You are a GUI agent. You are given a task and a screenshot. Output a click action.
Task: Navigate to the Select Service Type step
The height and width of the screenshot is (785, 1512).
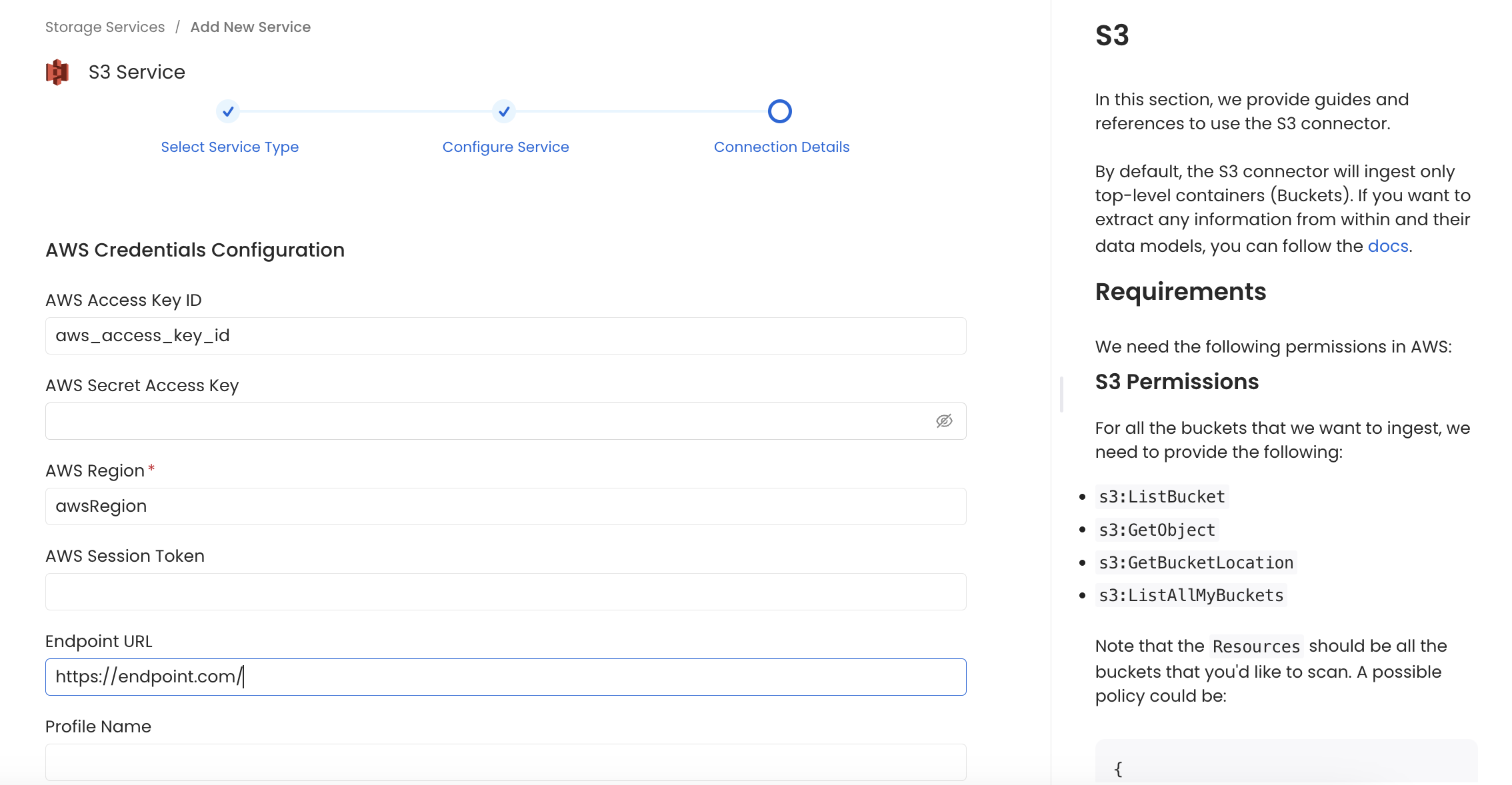click(x=229, y=147)
